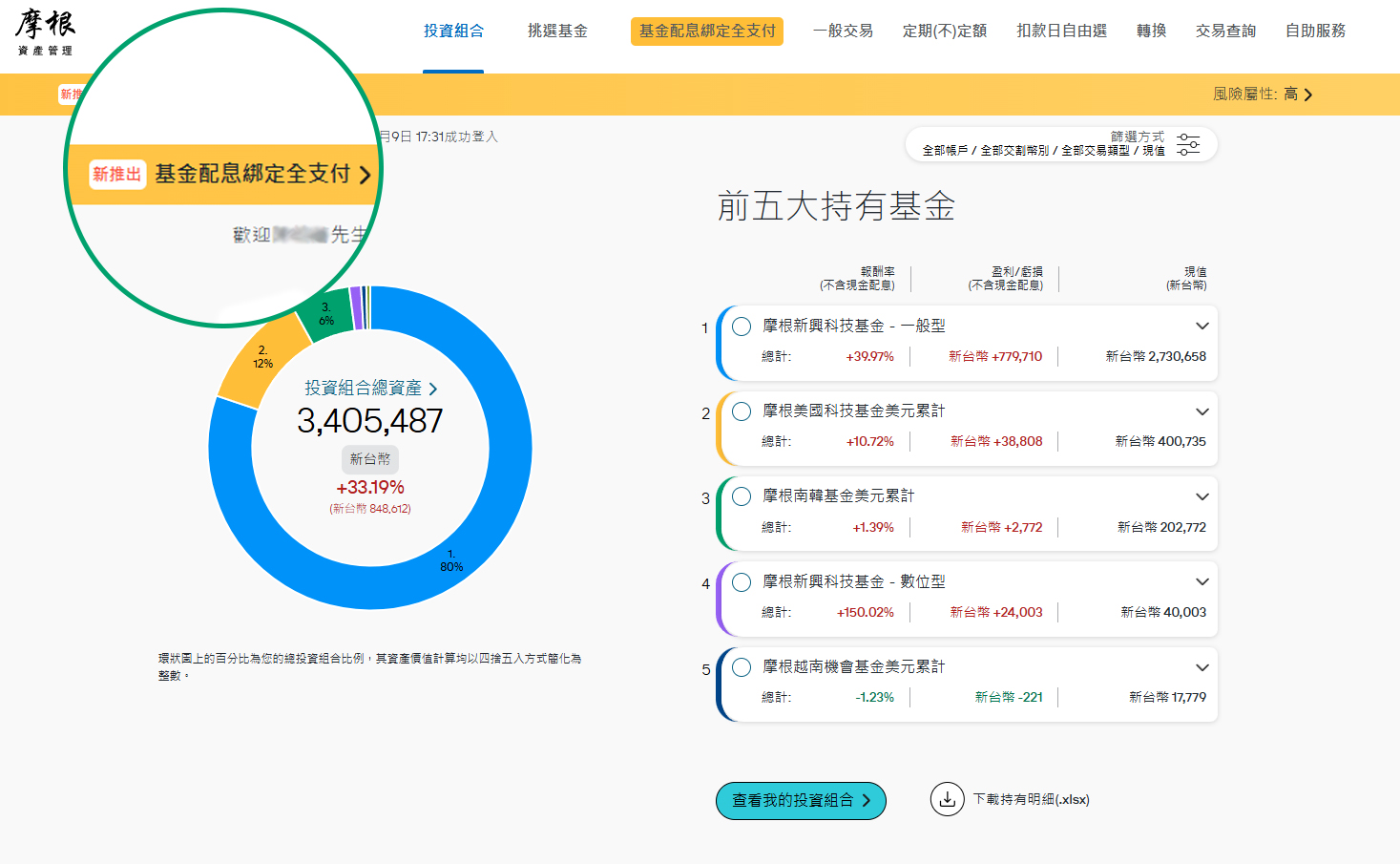Click the +1.39% return value

pyautogui.click(x=873, y=528)
